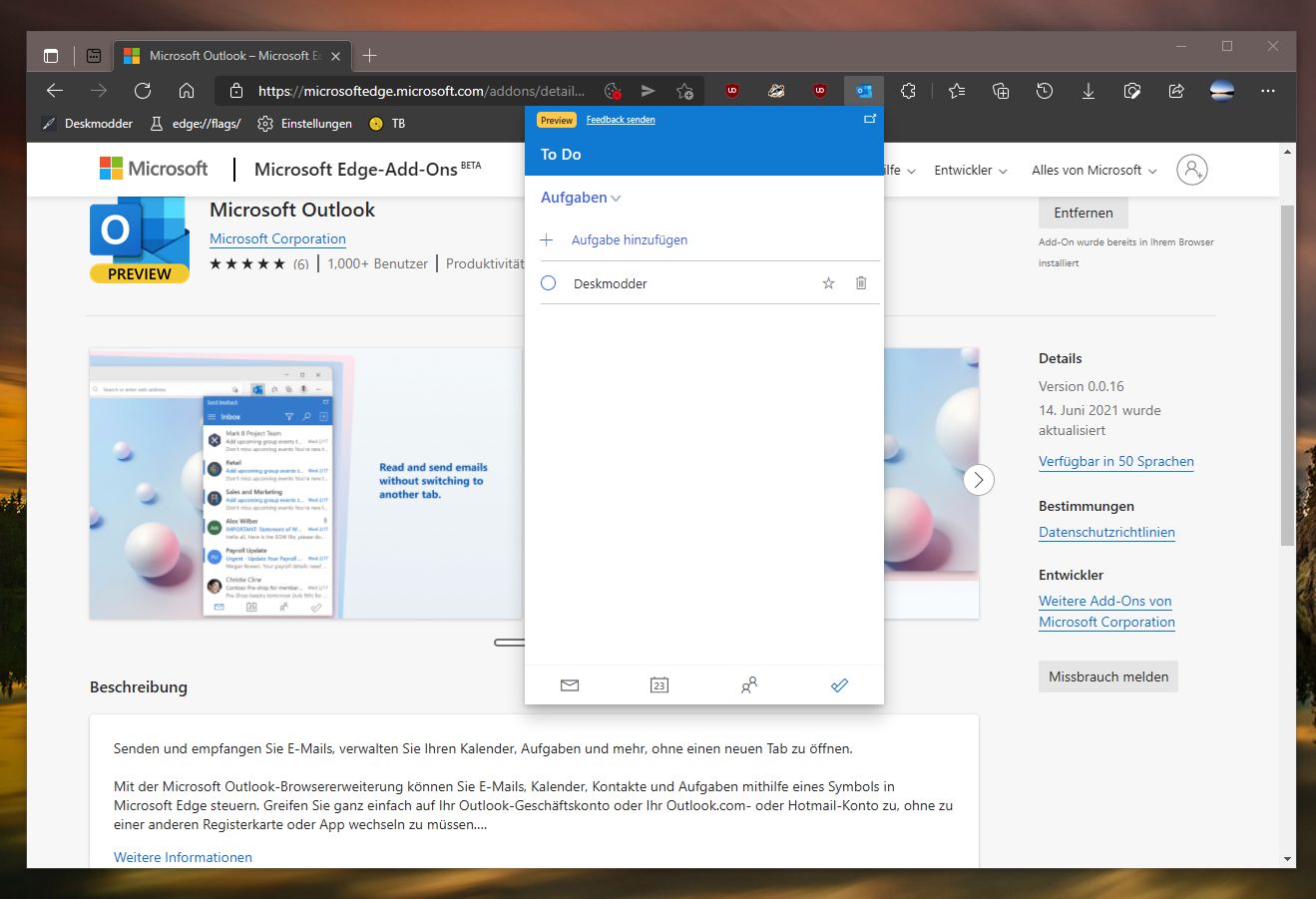Reload the current page
Viewport: 1316px width, 899px height.
tap(143, 91)
